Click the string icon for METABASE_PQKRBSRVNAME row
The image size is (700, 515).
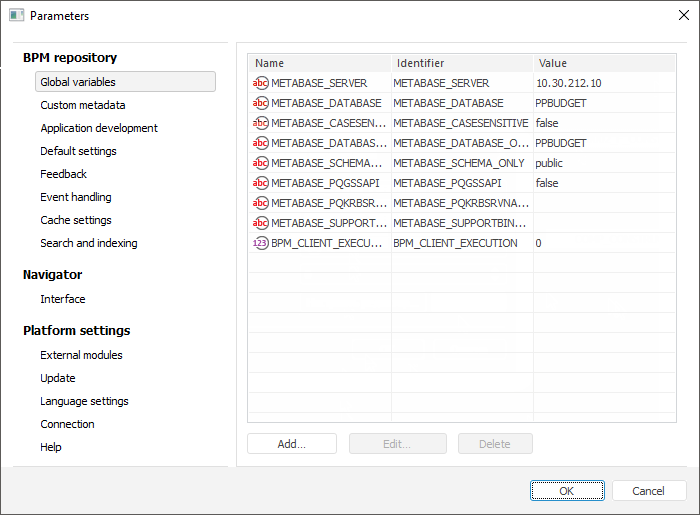click(x=261, y=203)
